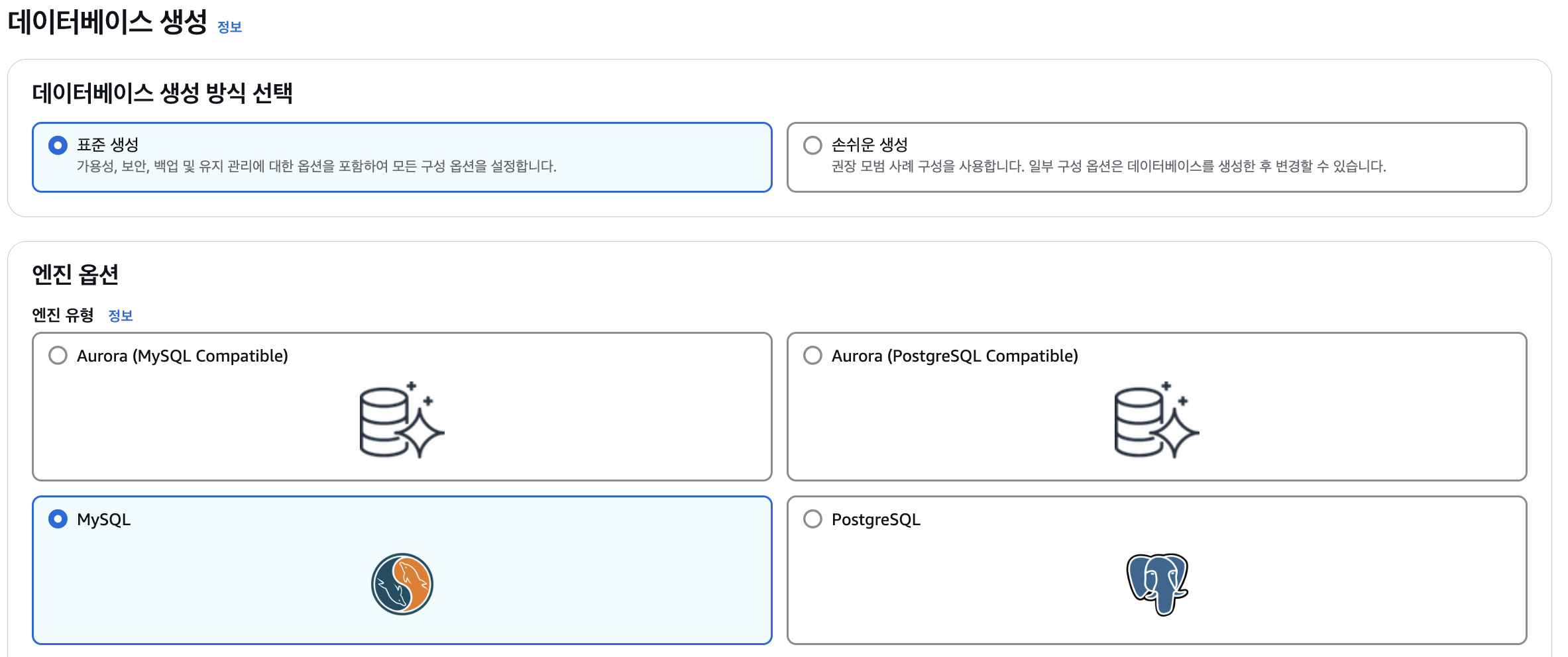Click the 표준 생성 description text
This screenshot has height=657, width=1568.
click(x=317, y=166)
